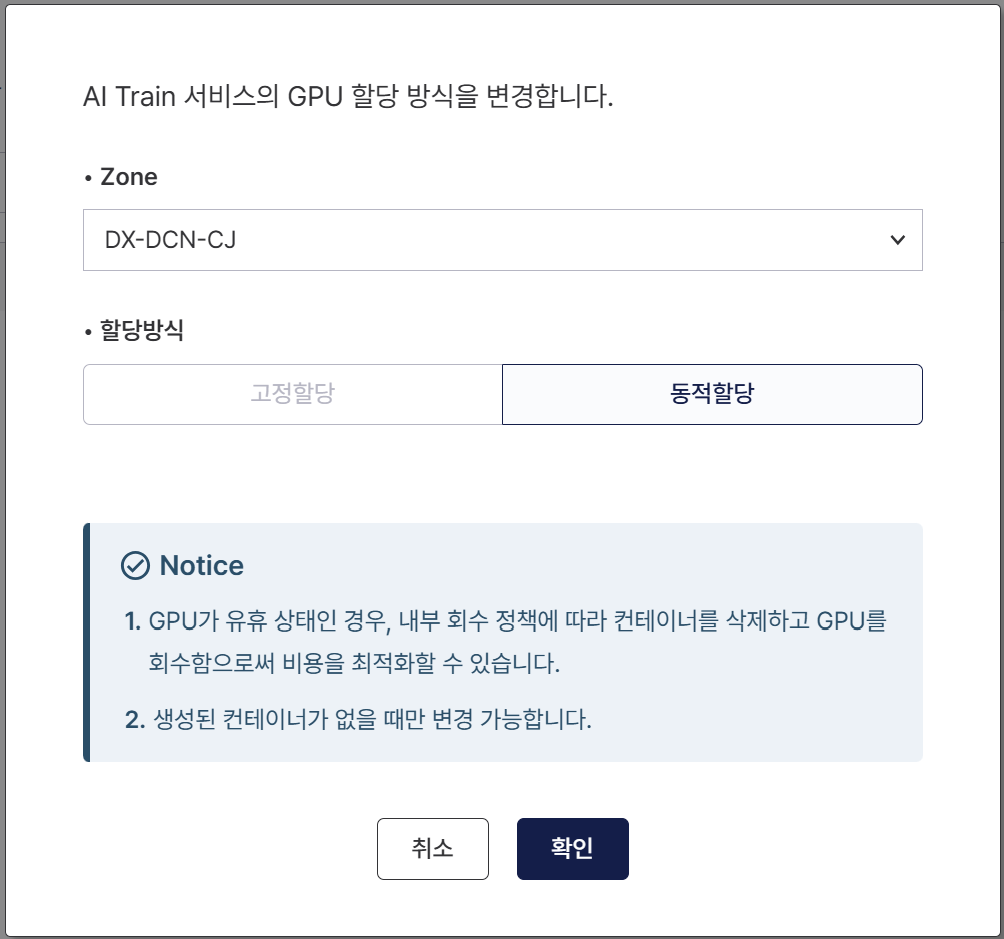1004x939 pixels.
Task: Enable fixed allocation by clicking 고정할당
Action: point(292,394)
